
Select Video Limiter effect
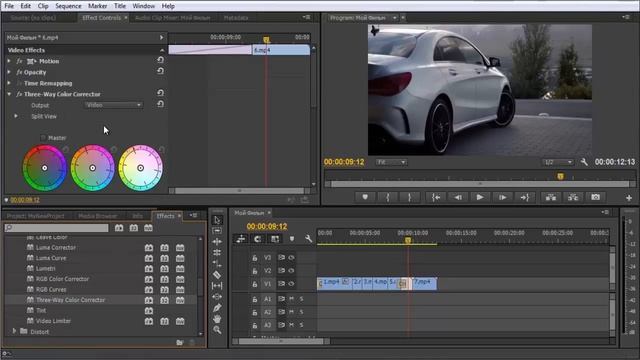point(53,321)
